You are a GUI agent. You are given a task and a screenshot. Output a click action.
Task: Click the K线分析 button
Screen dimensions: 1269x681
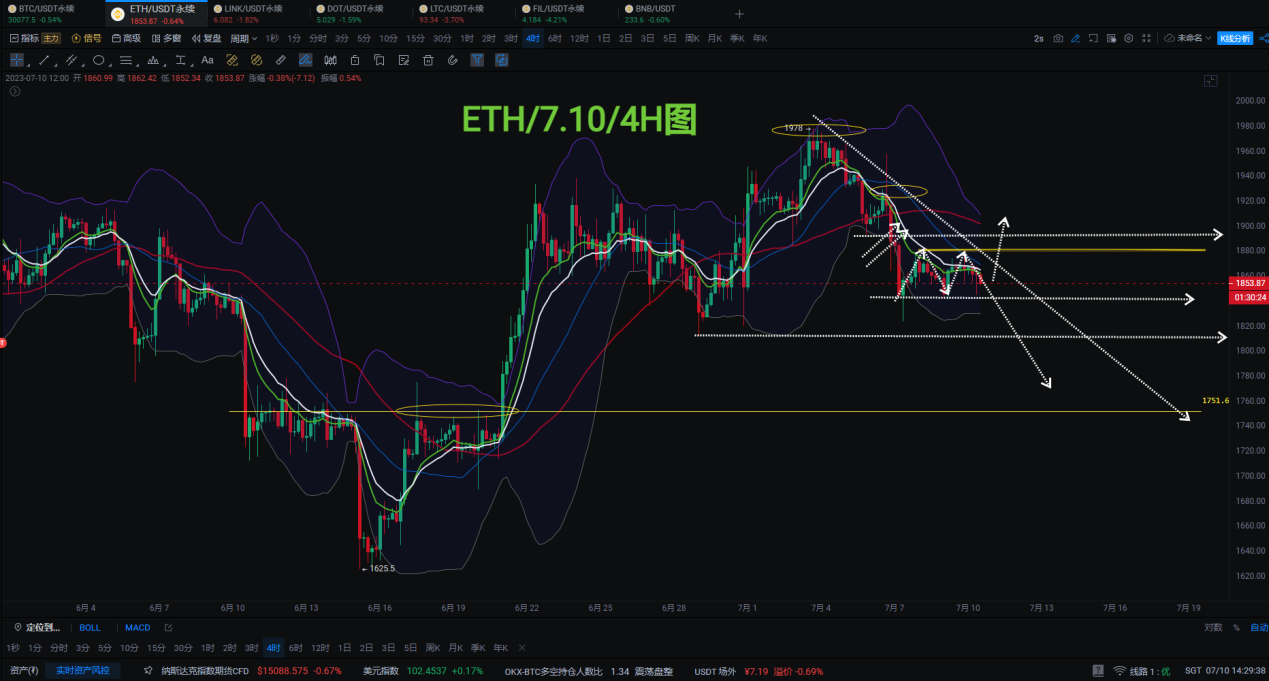[1234, 38]
